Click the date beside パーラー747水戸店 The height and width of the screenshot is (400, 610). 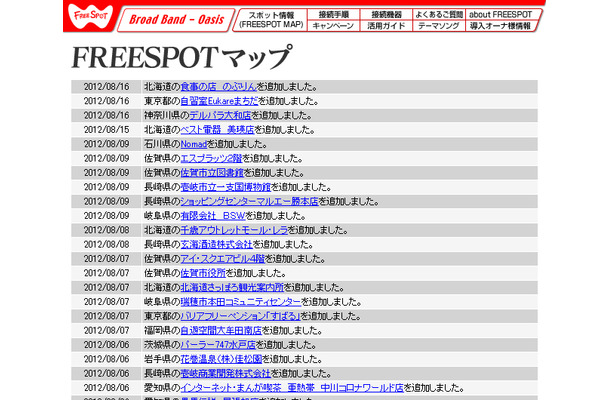click(x=106, y=345)
